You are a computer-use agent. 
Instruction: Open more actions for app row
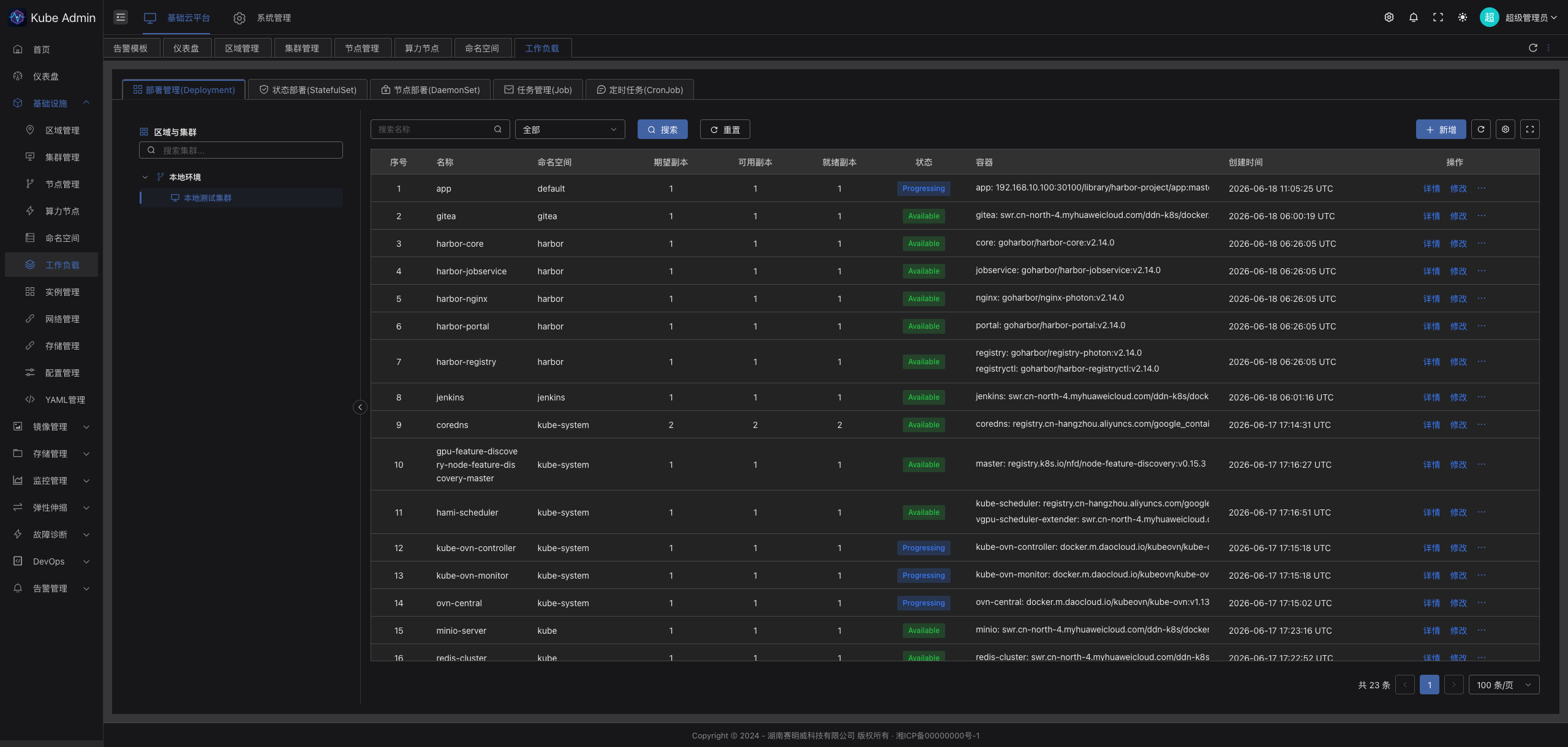point(1482,188)
